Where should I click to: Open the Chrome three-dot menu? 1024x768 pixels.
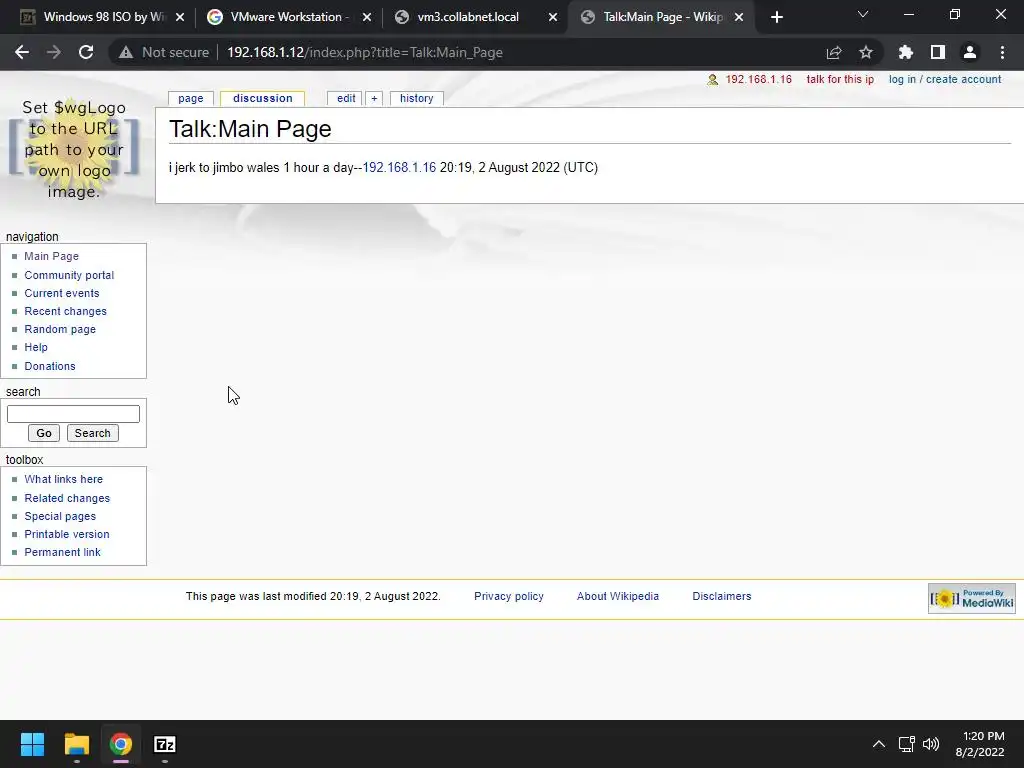[1002, 52]
